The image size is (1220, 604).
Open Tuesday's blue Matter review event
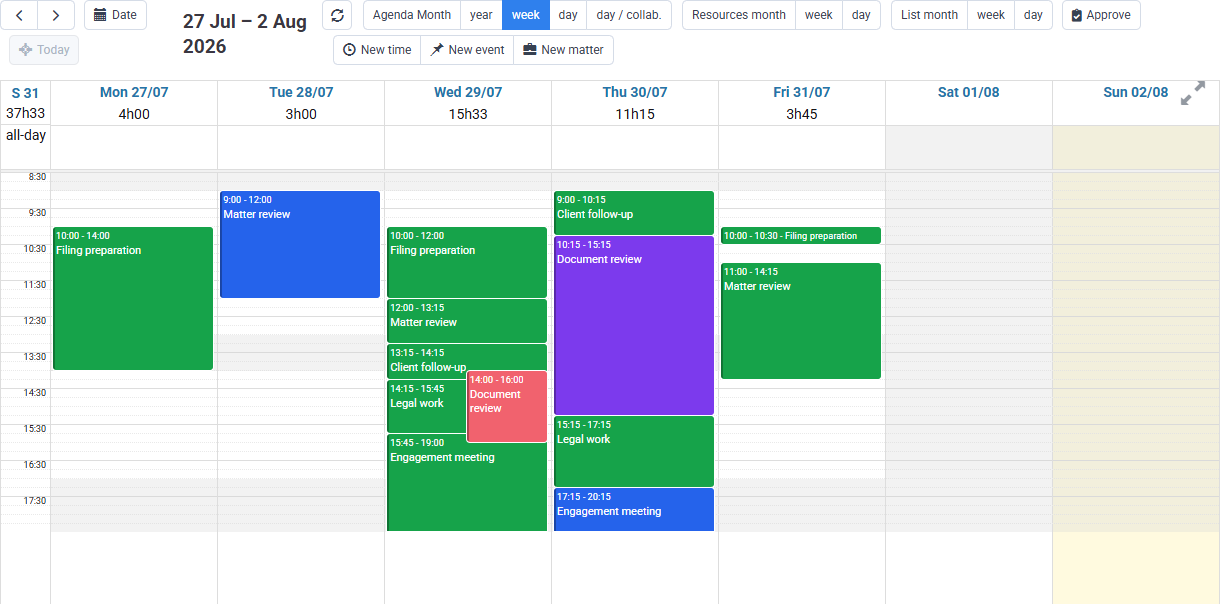(x=300, y=244)
